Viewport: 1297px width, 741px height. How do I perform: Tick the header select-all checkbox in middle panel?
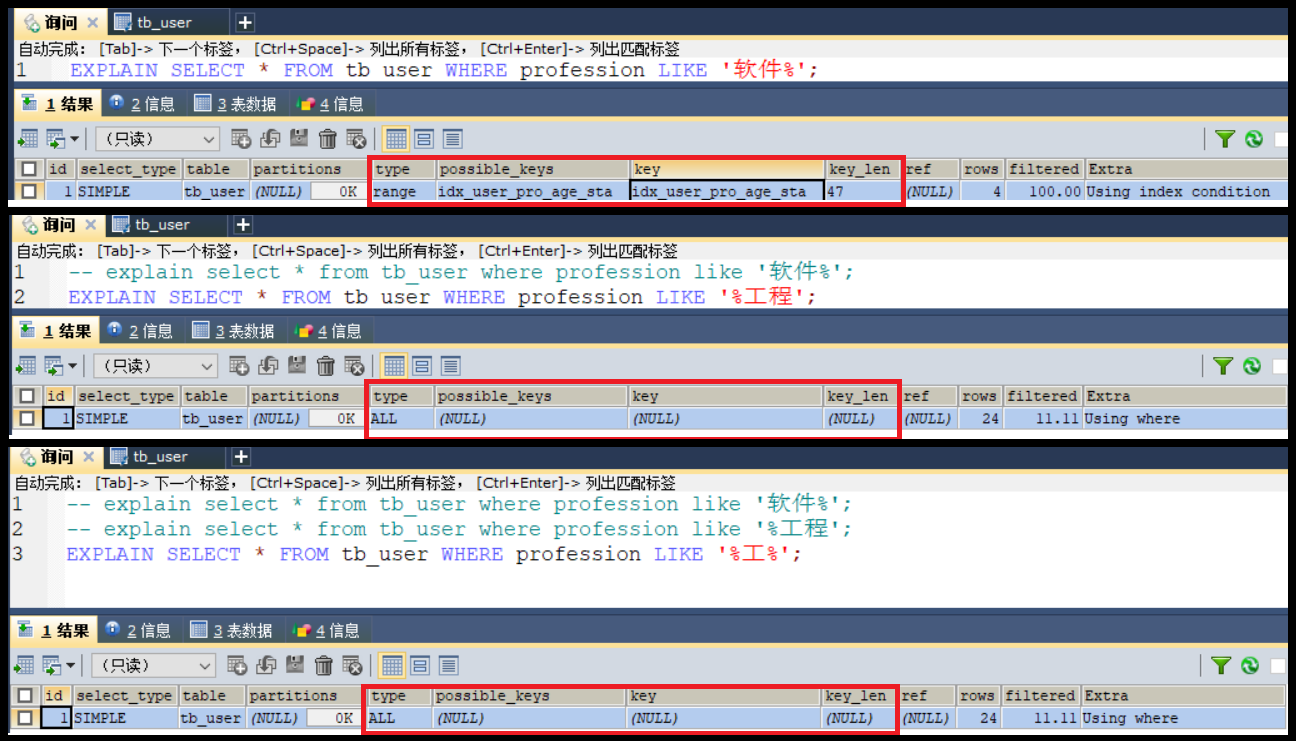coord(27,396)
